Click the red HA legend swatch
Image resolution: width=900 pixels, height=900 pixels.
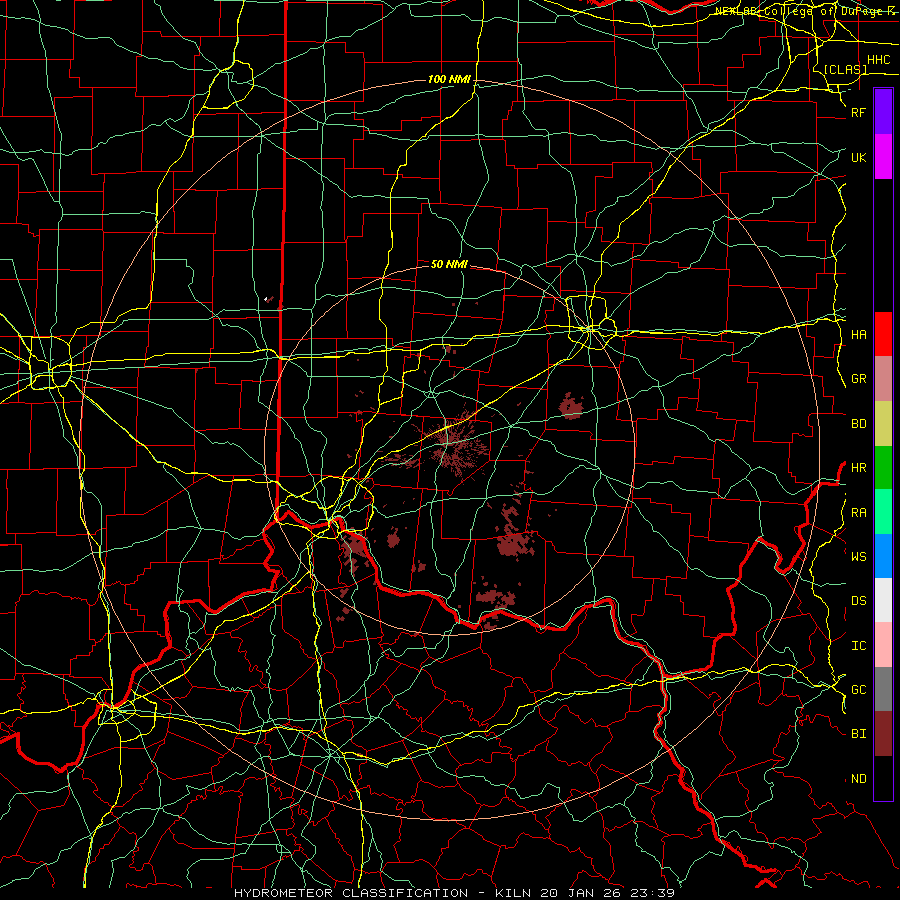[x=883, y=334]
